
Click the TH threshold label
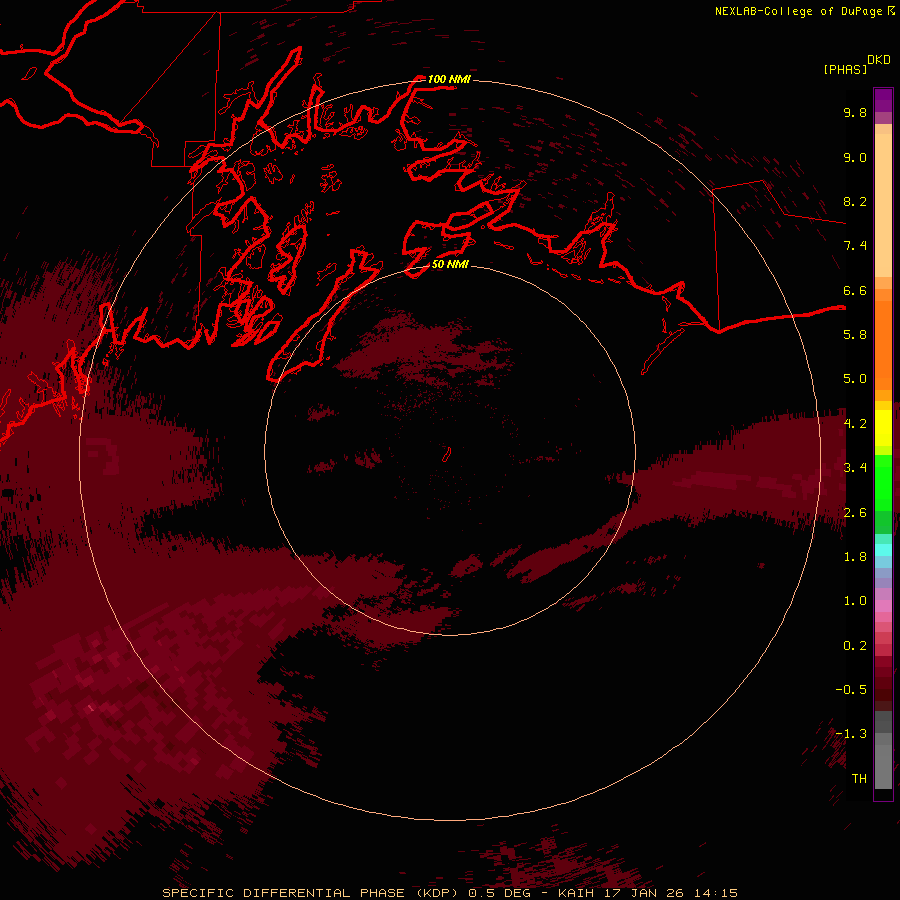(859, 779)
